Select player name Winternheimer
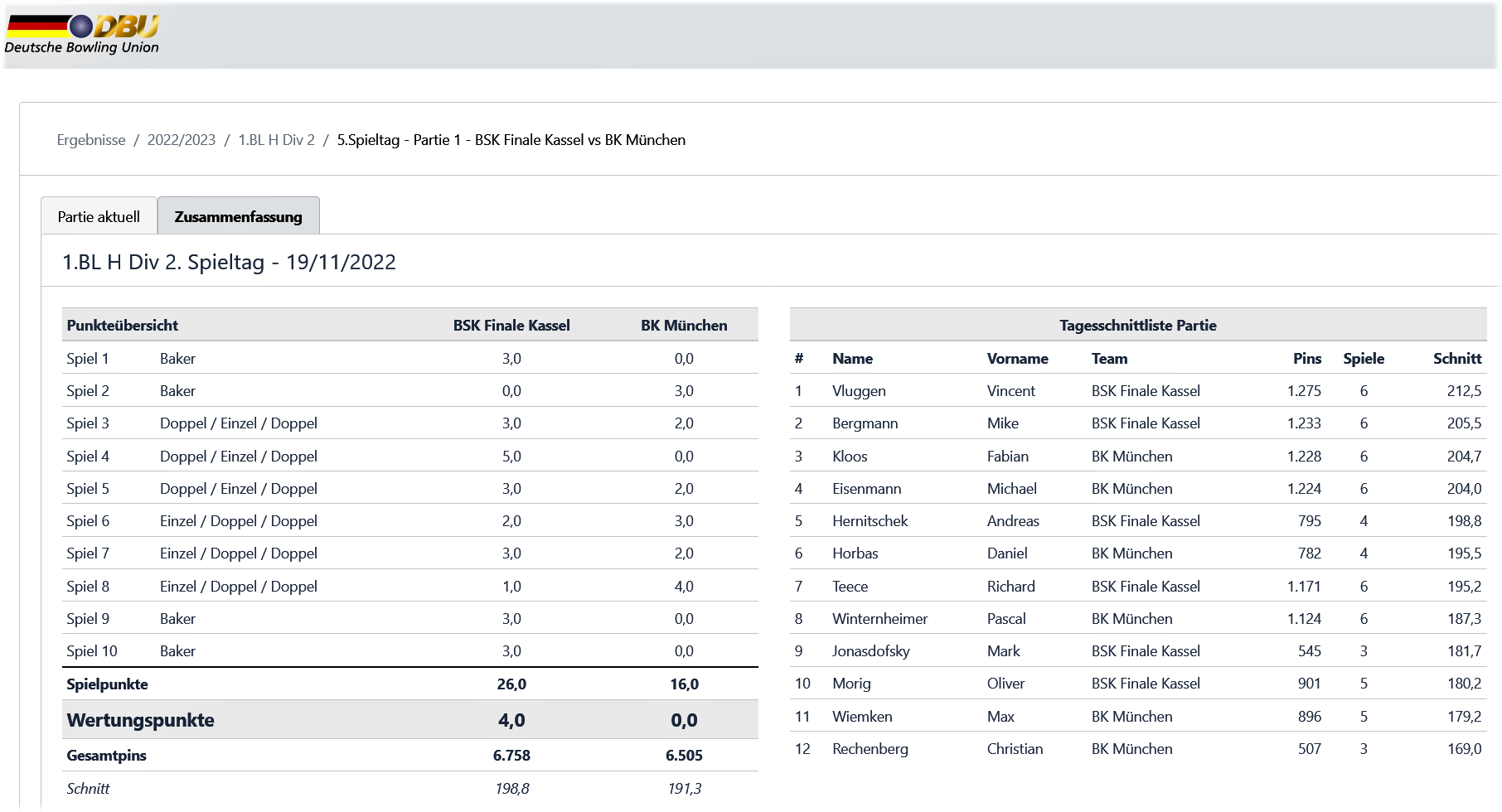 pos(879,619)
